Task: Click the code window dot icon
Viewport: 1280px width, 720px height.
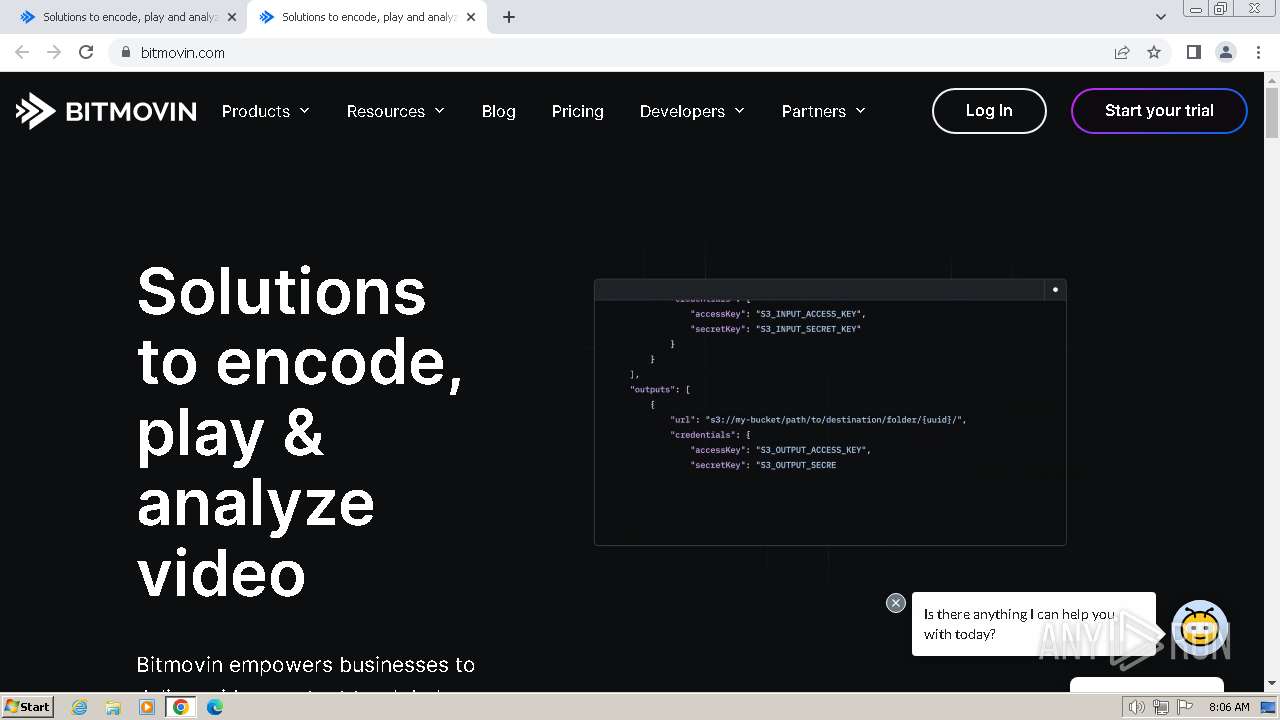Action: 1054,290
